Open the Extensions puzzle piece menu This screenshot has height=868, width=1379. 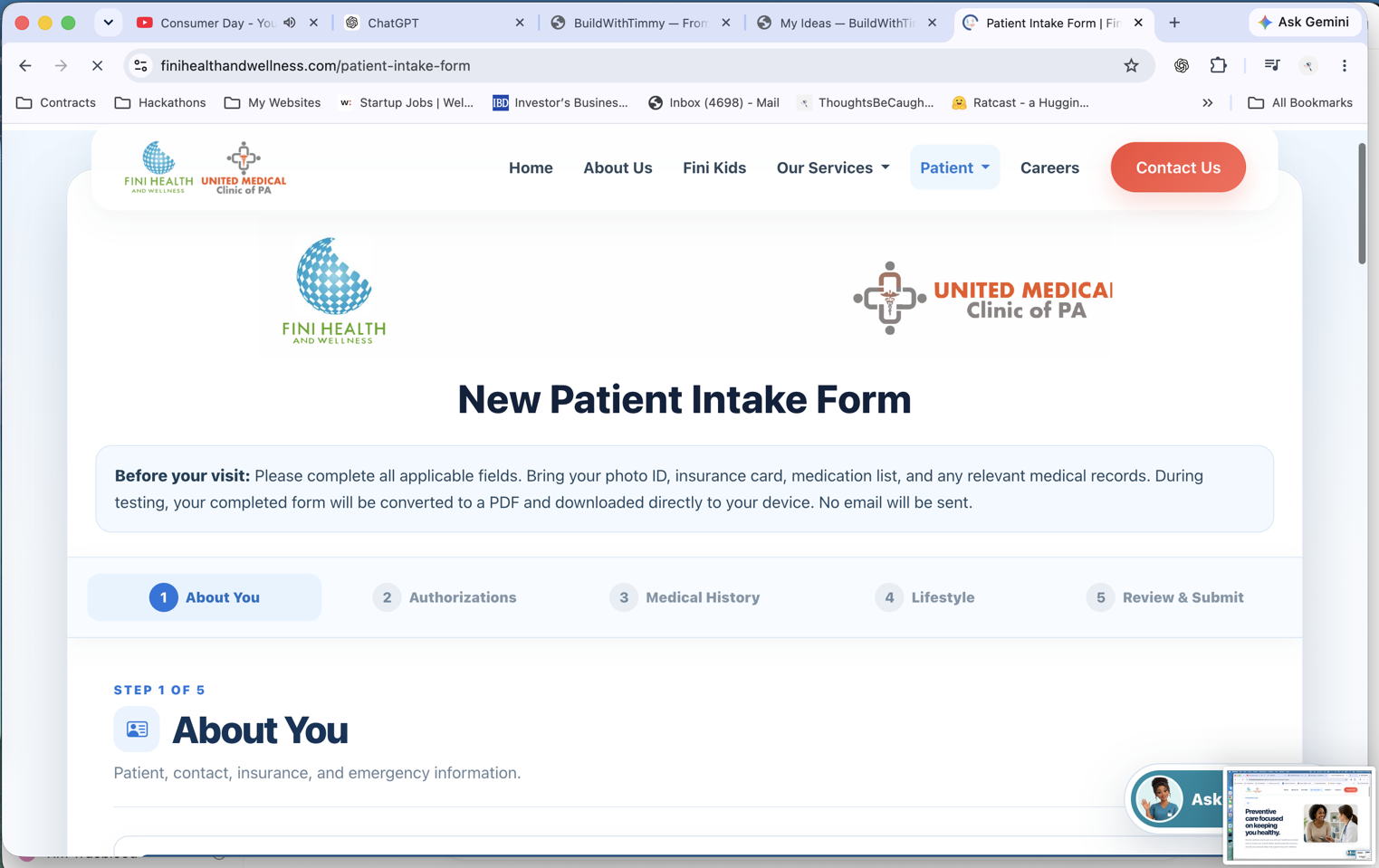[1219, 65]
